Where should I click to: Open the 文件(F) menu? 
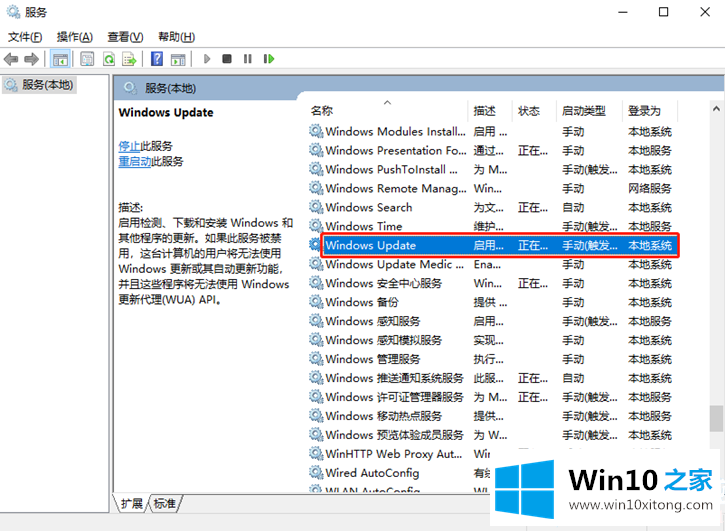pos(25,37)
